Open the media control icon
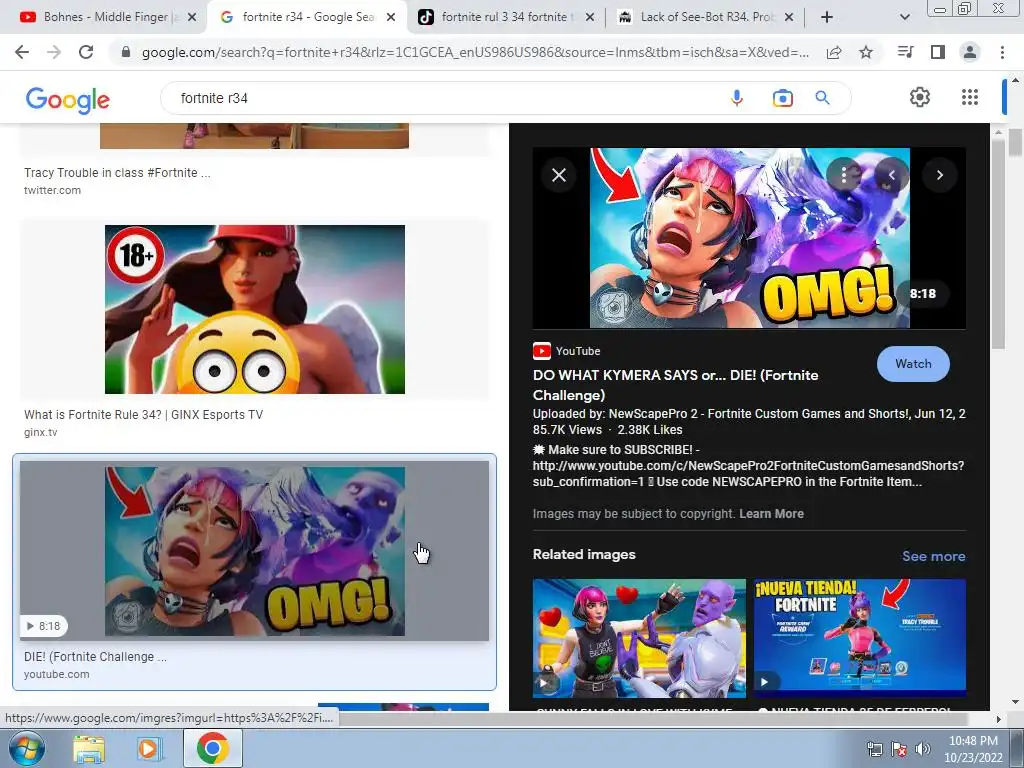 [906, 52]
